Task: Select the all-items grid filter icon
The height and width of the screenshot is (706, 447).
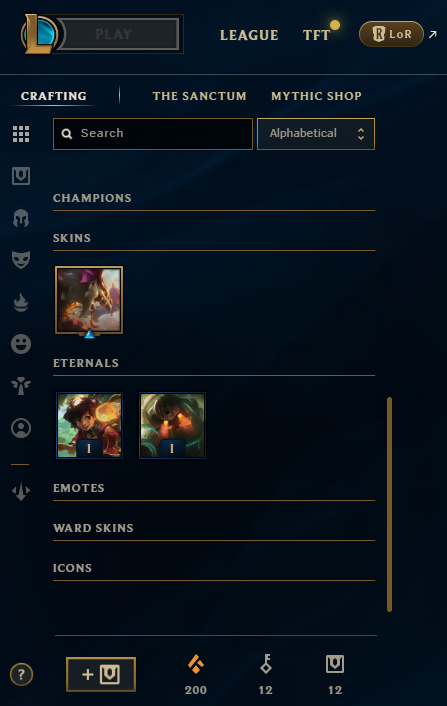Action: coord(21,134)
